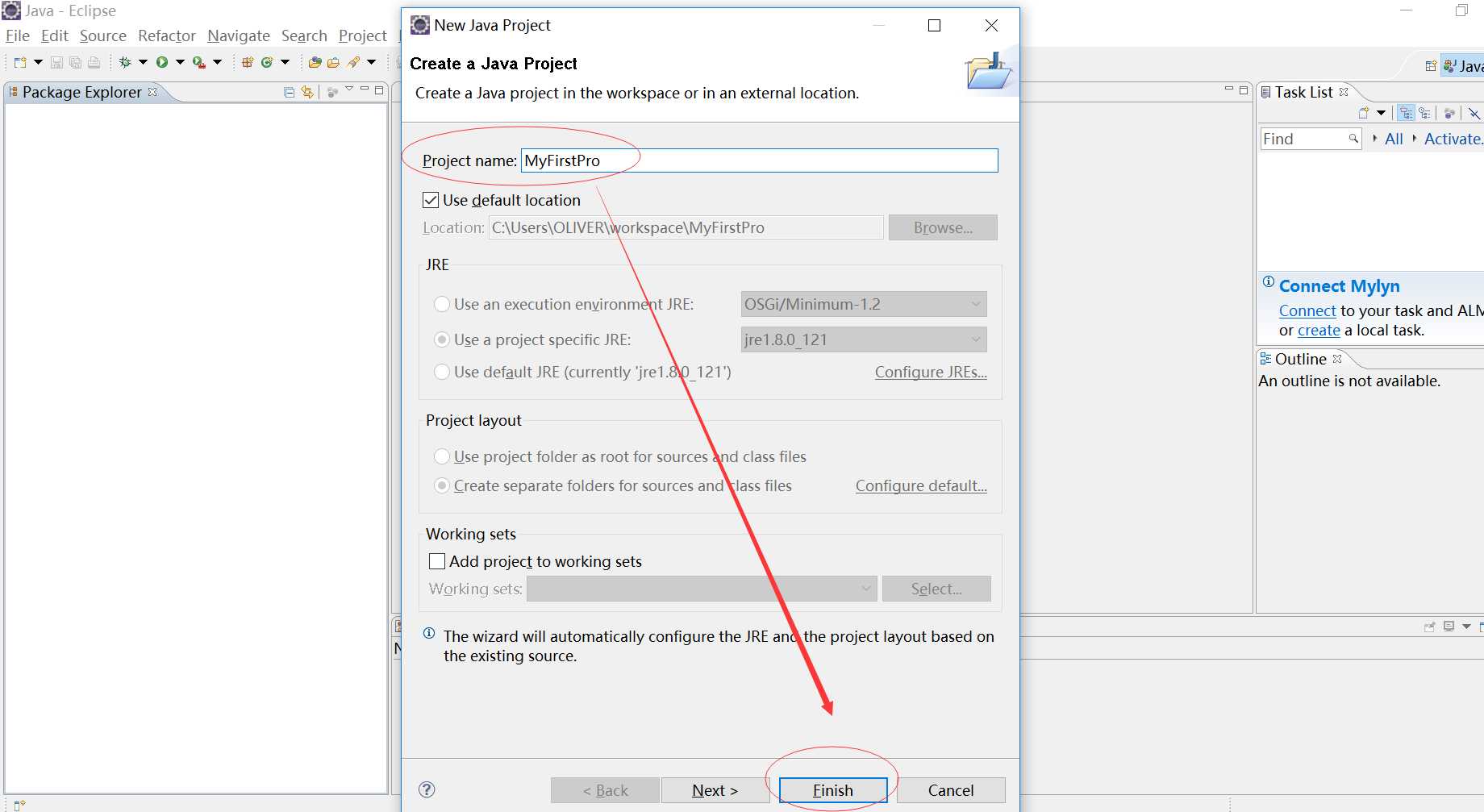Image resolution: width=1484 pixels, height=812 pixels.
Task: Click the Find field in Task List
Action: (1310, 139)
